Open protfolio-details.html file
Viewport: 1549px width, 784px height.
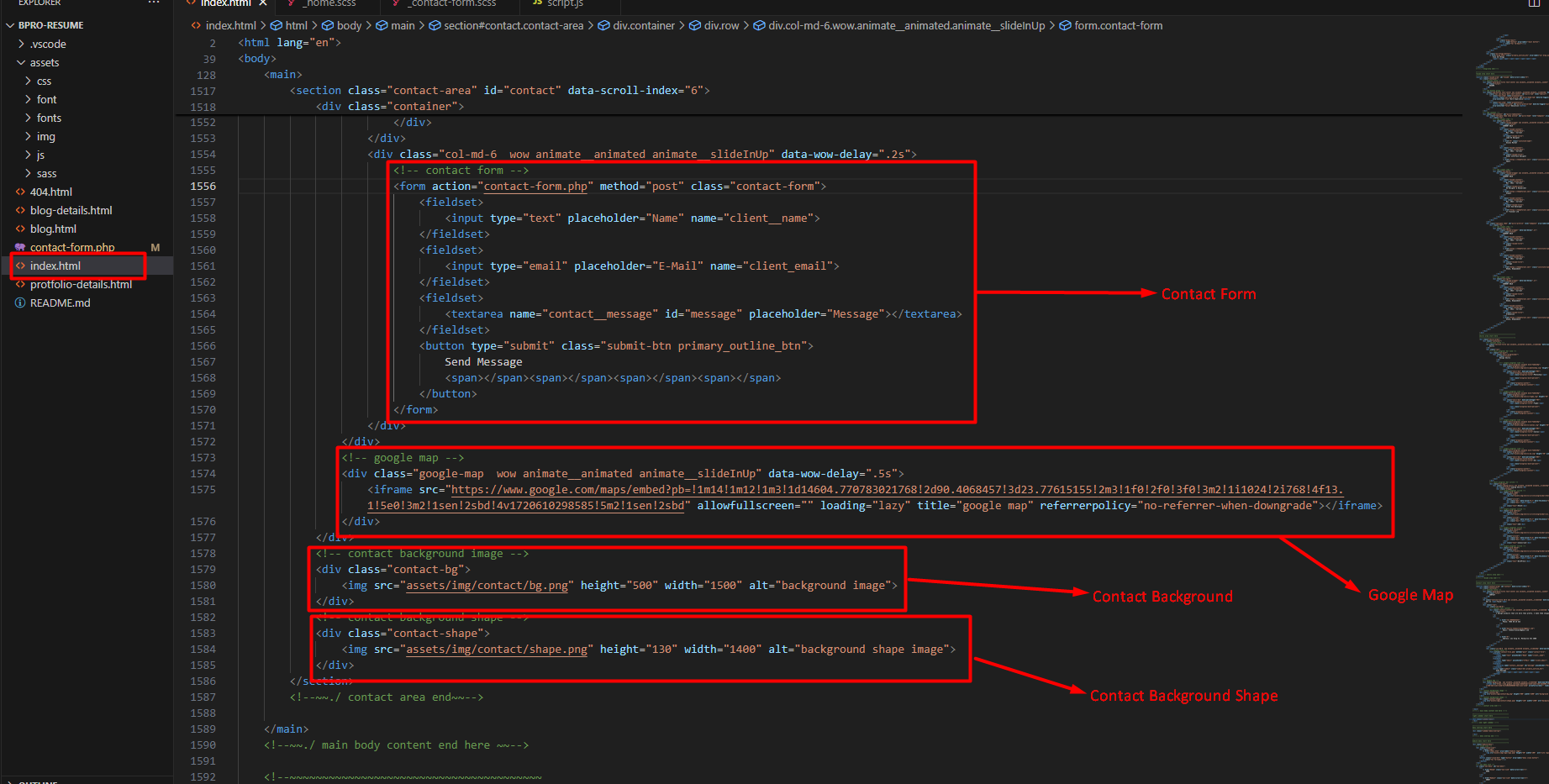point(81,284)
